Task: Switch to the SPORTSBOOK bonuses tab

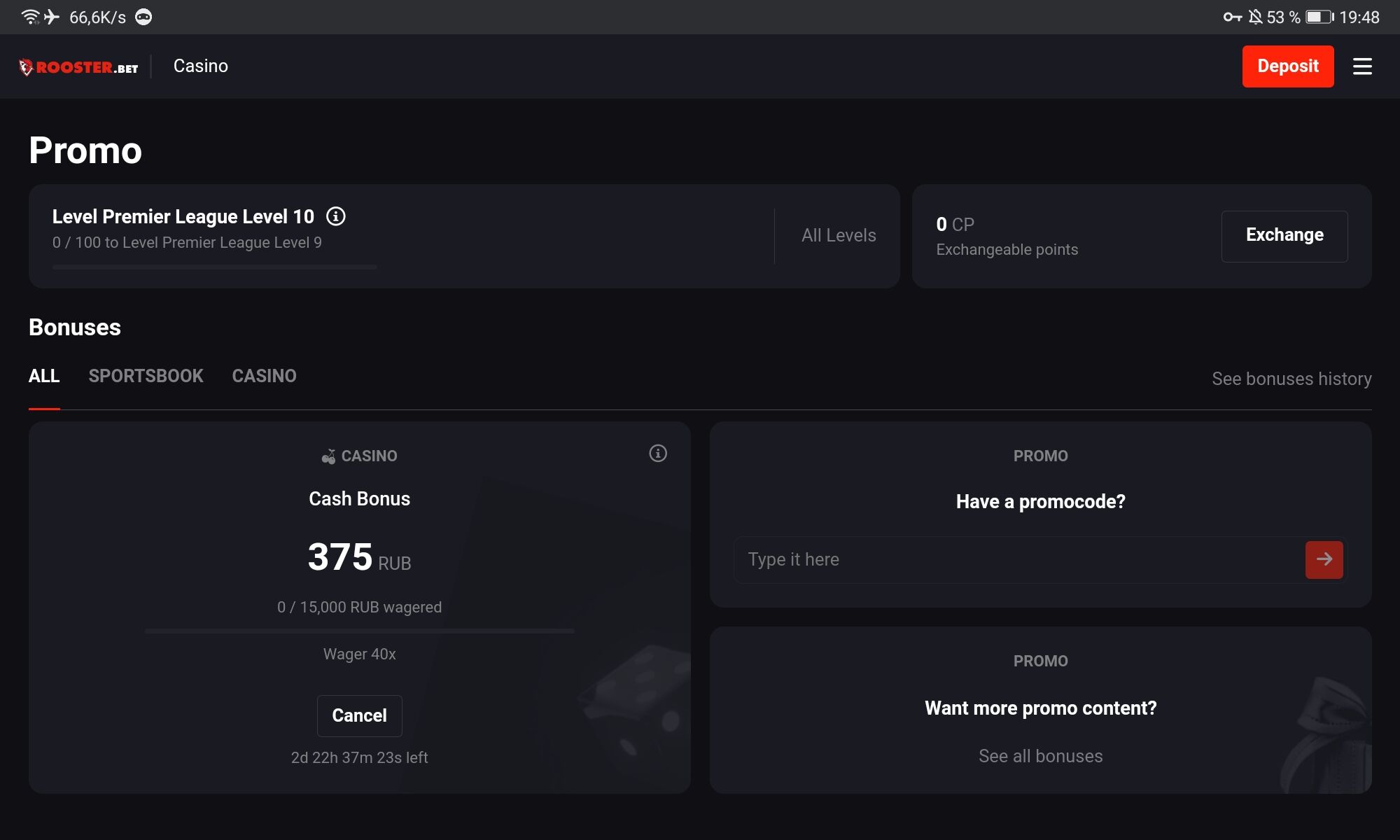Action: click(x=146, y=376)
